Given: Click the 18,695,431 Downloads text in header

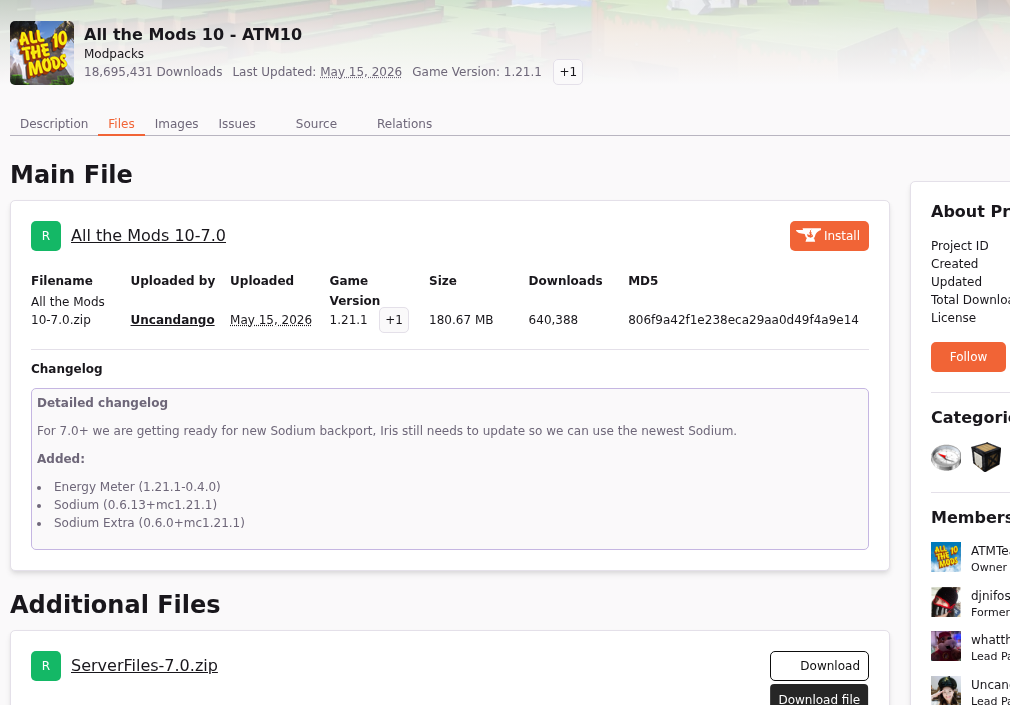Looking at the screenshot, I should pos(153,72).
